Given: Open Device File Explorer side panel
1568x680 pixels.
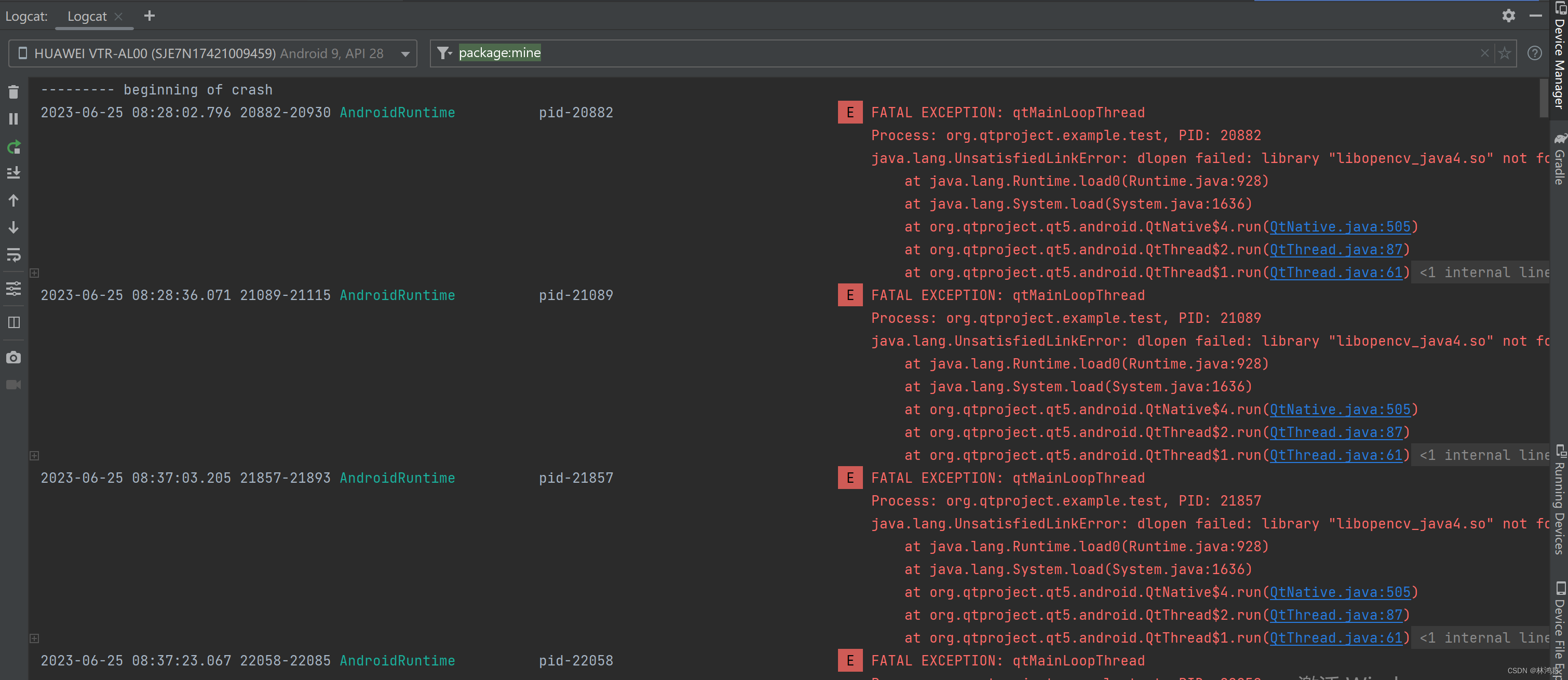Looking at the screenshot, I should tap(1560, 630).
